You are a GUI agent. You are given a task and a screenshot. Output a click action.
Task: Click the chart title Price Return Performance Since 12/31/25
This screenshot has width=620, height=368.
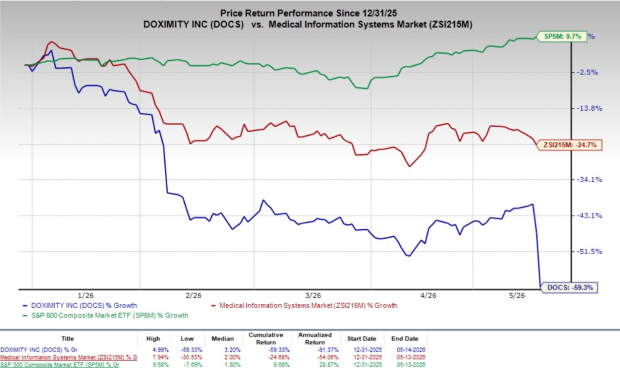coord(308,13)
